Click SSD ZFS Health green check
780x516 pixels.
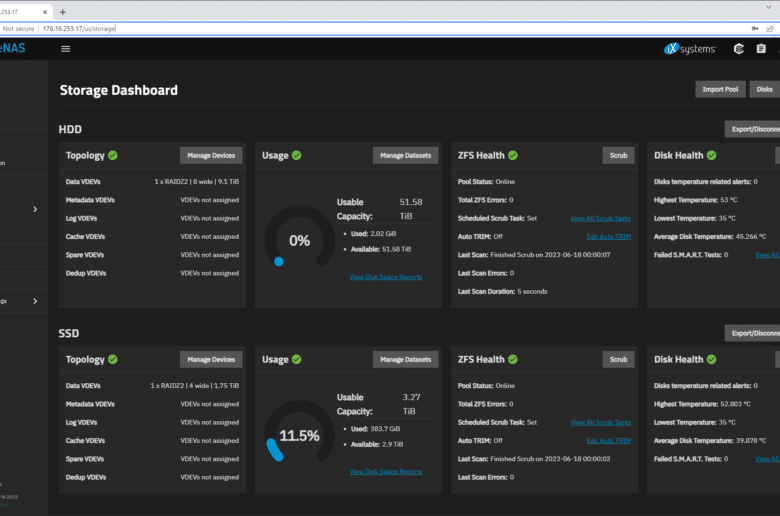[513, 359]
